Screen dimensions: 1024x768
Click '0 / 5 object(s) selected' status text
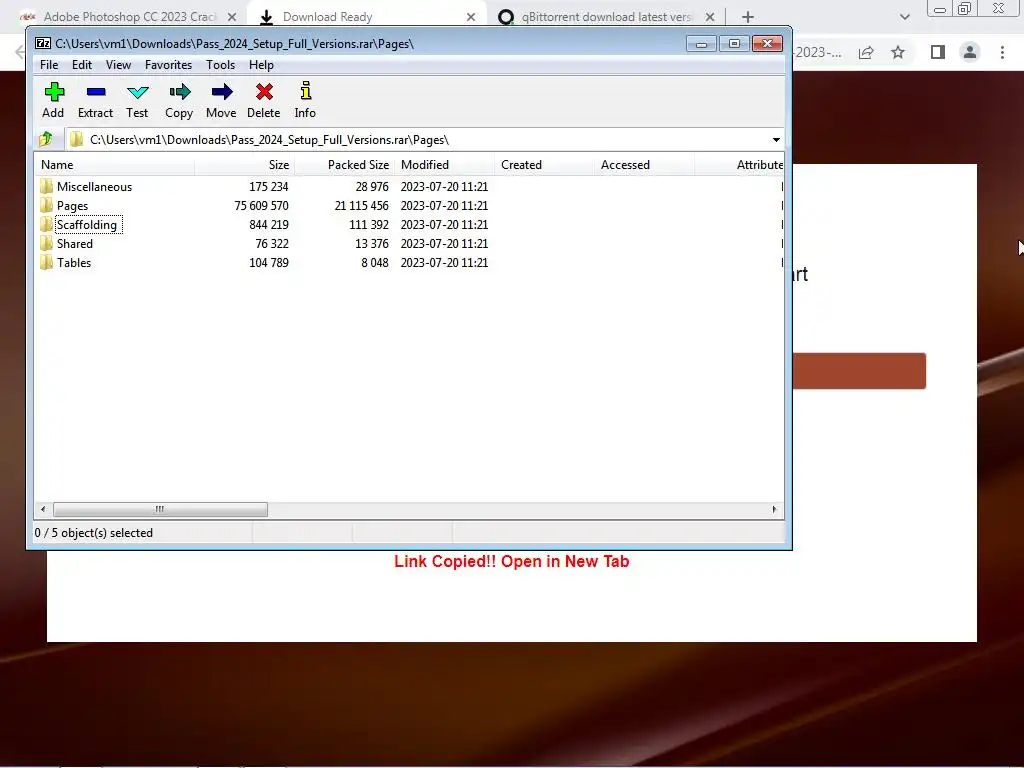pos(93,533)
